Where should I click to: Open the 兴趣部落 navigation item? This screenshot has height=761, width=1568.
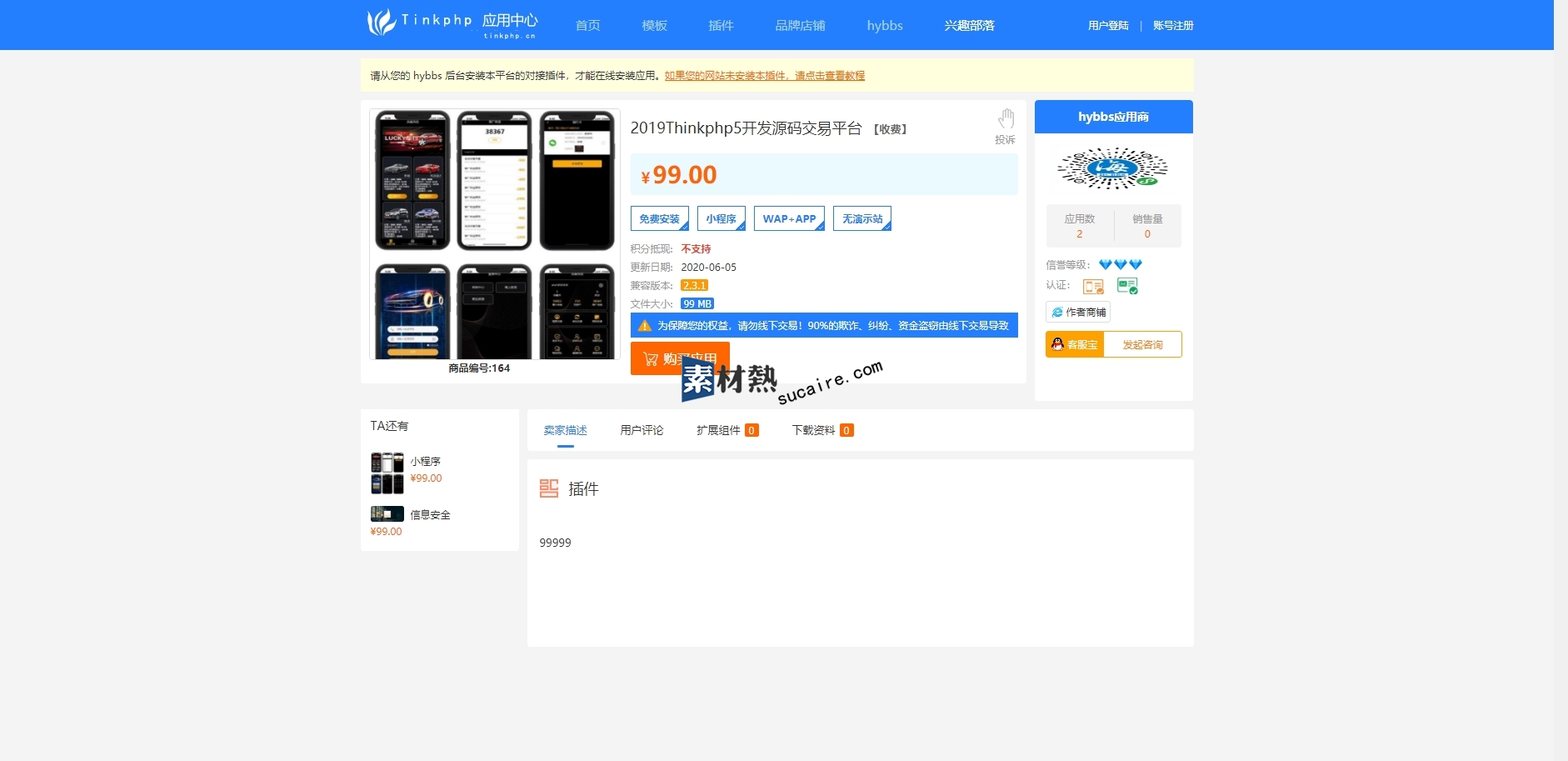[969, 26]
